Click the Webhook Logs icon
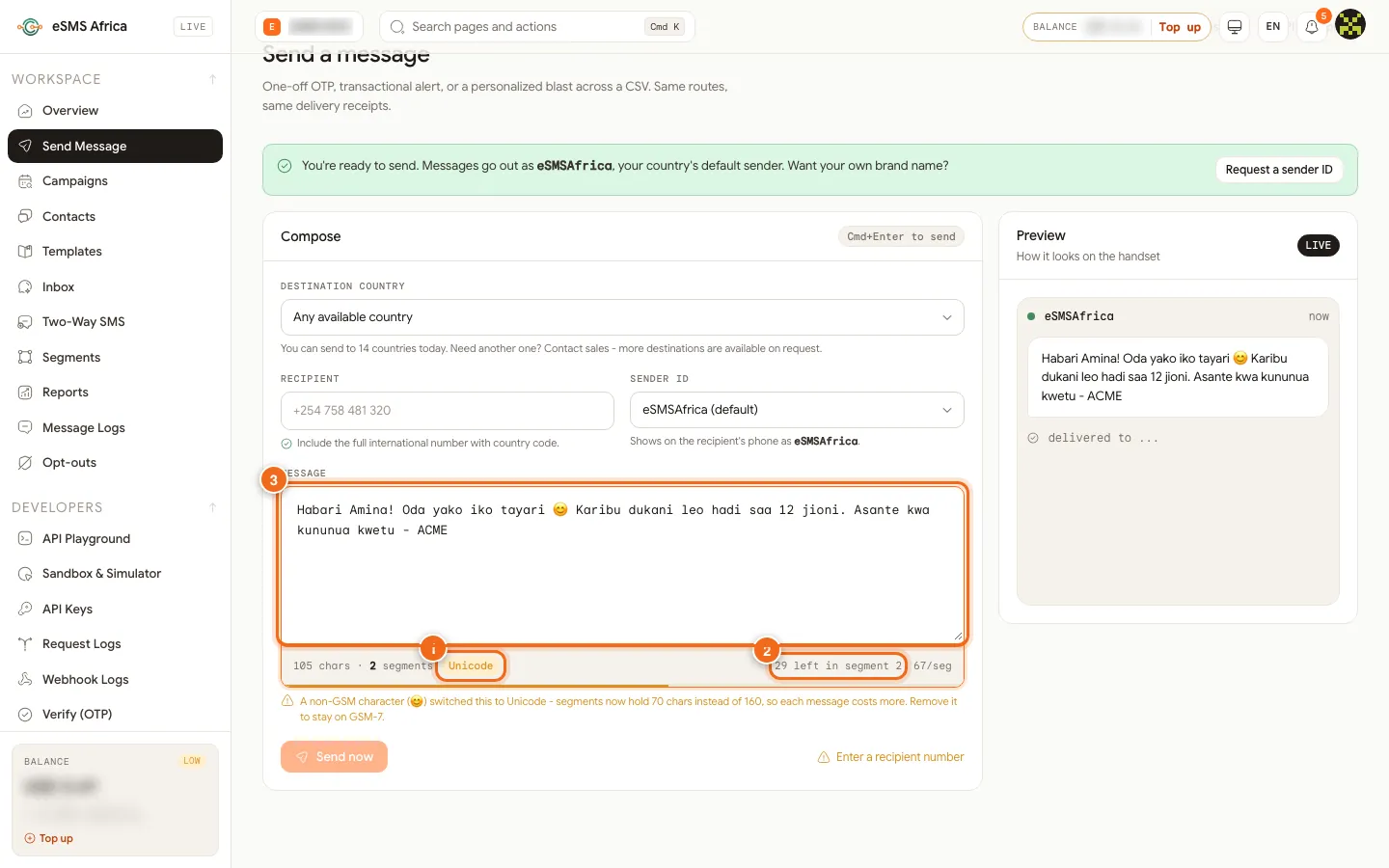 point(25,680)
